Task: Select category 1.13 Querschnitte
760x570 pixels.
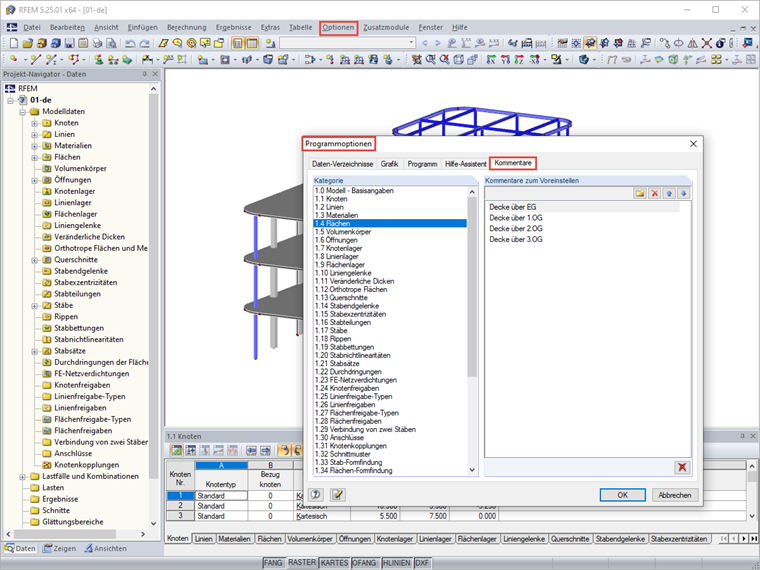Action: point(341,298)
